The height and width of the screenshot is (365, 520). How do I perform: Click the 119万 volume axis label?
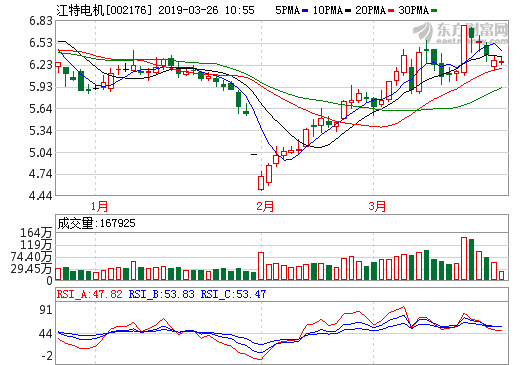point(37,245)
